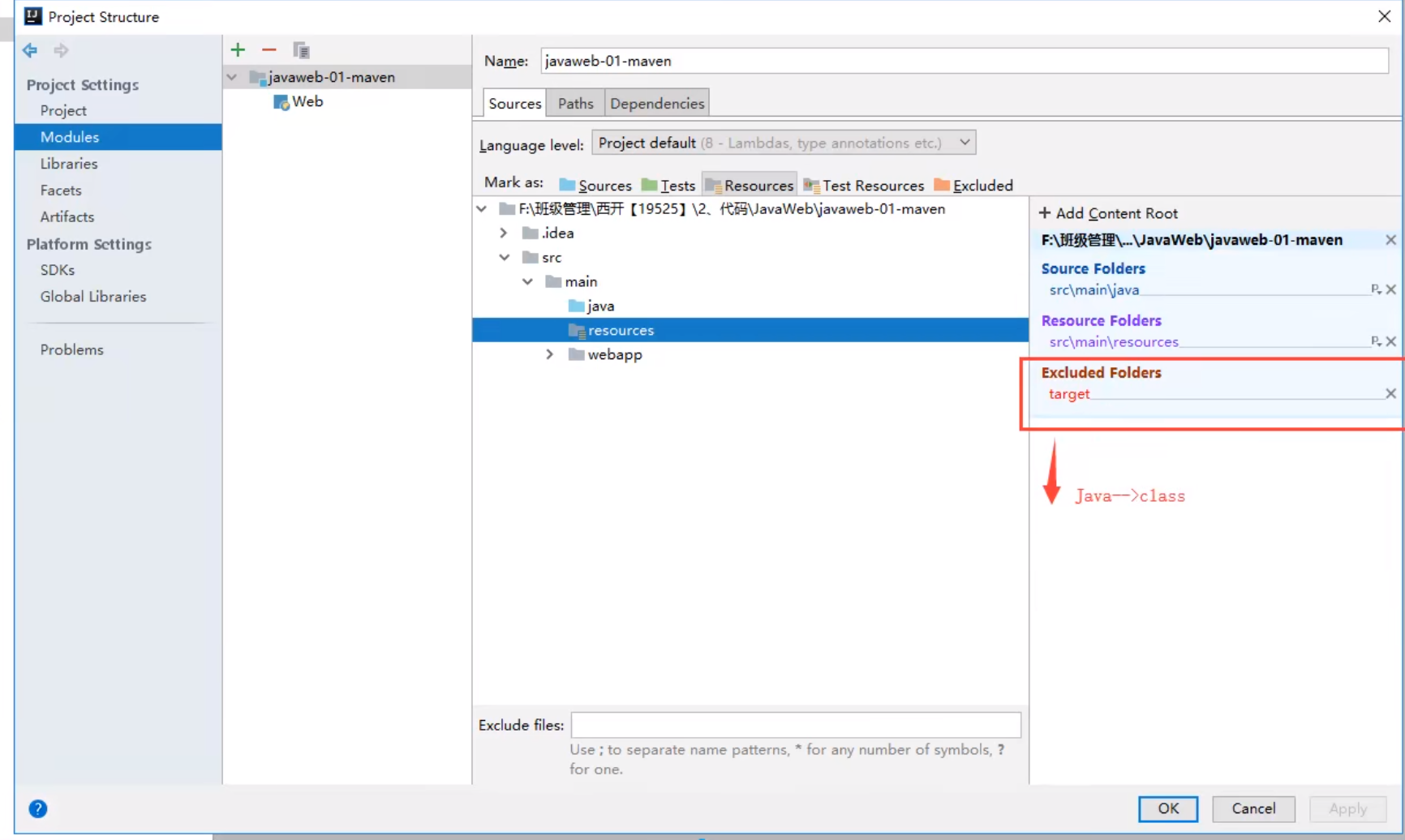Switch to Dependencies tab
Screen dimensions: 1405x840
coord(657,104)
